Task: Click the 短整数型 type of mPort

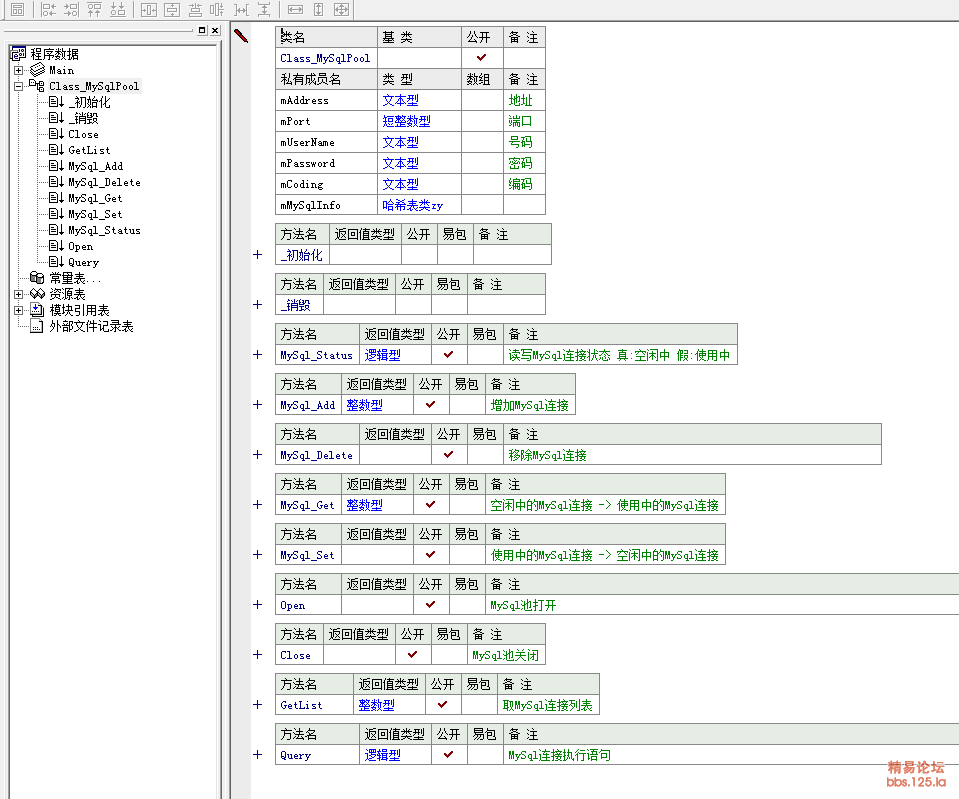Action: [406, 121]
